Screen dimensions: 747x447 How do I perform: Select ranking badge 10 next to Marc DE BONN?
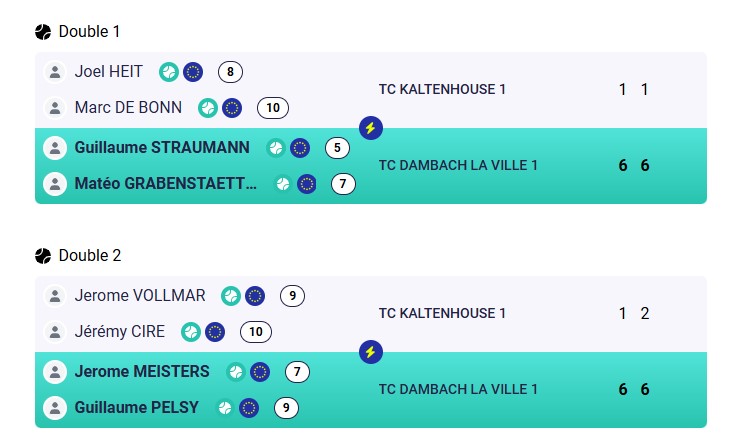[273, 108]
